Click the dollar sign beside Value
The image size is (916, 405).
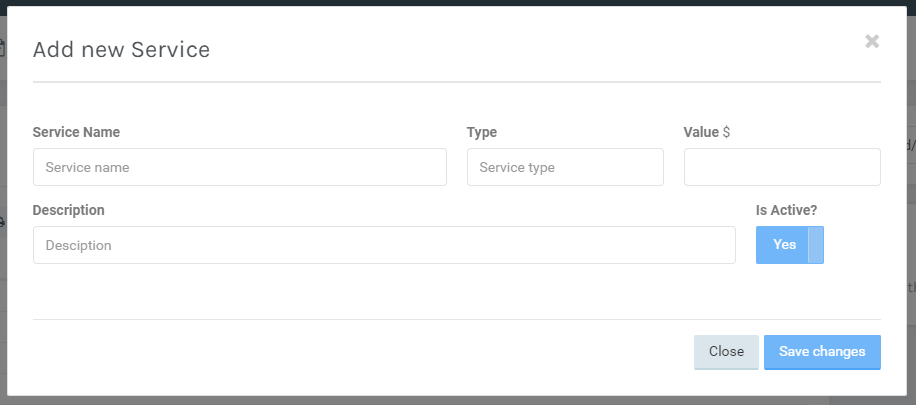click(726, 132)
